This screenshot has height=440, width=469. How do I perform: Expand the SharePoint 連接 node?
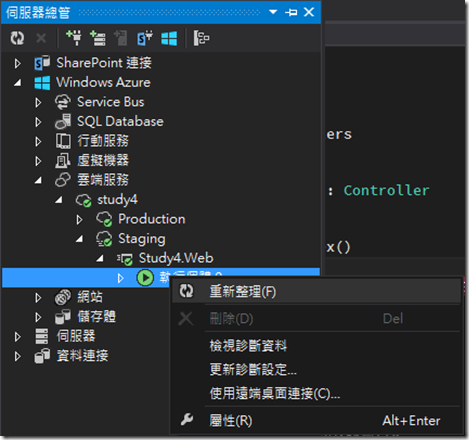[18, 63]
